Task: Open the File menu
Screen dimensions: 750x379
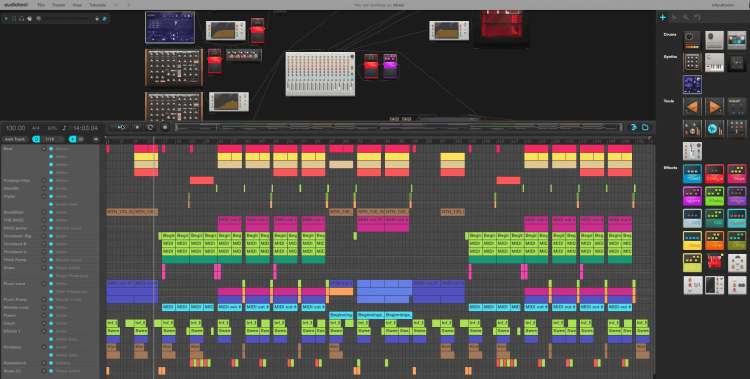Action: 41,5
